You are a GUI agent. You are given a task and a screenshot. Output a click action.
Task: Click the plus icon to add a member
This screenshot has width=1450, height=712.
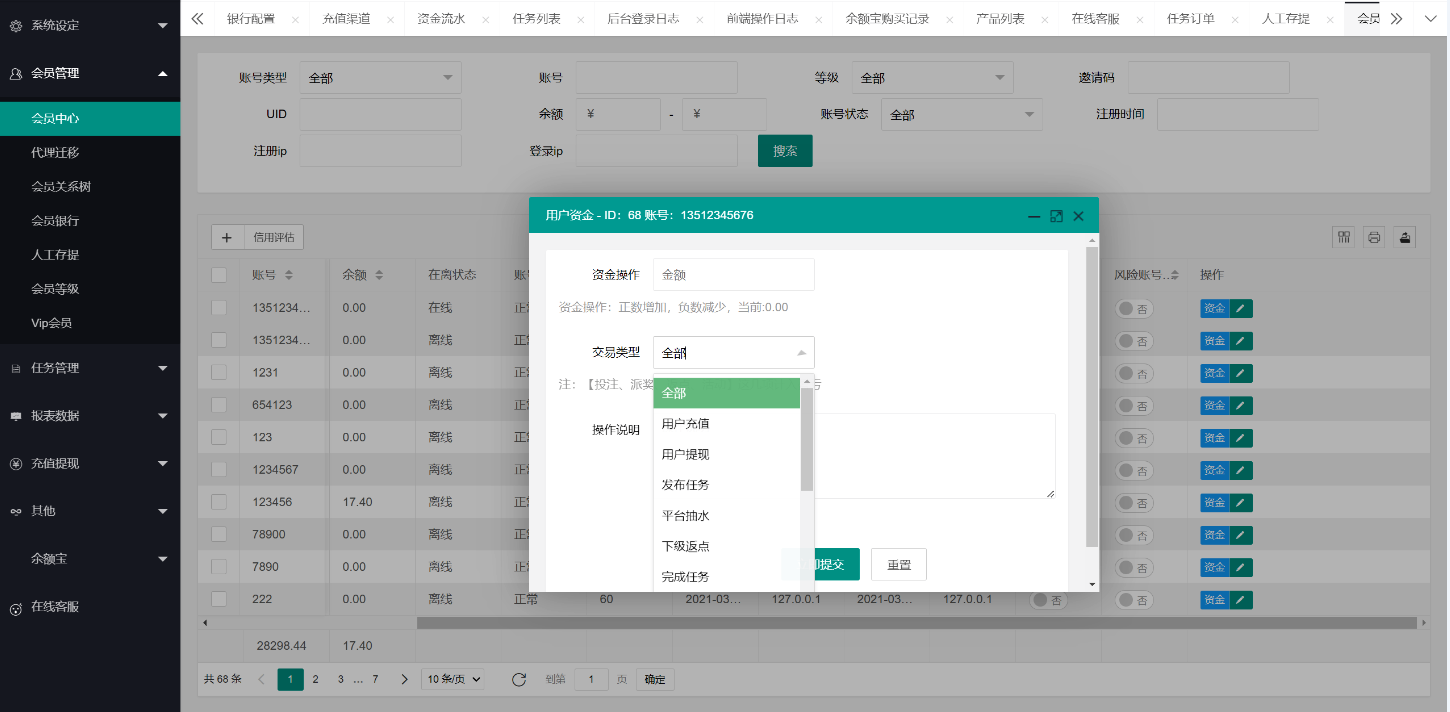pos(227,237)
